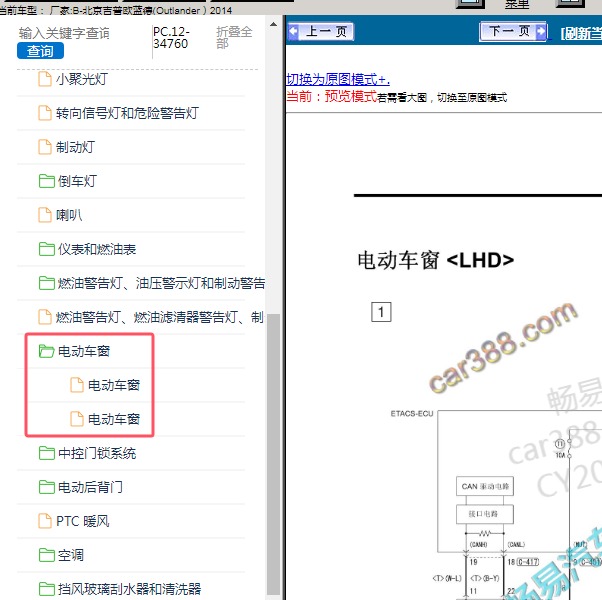Collapse the open 电动车窗 folder
Image resolution: width=602 pixels, height=600 pixels.
click(x=84, y=351)
